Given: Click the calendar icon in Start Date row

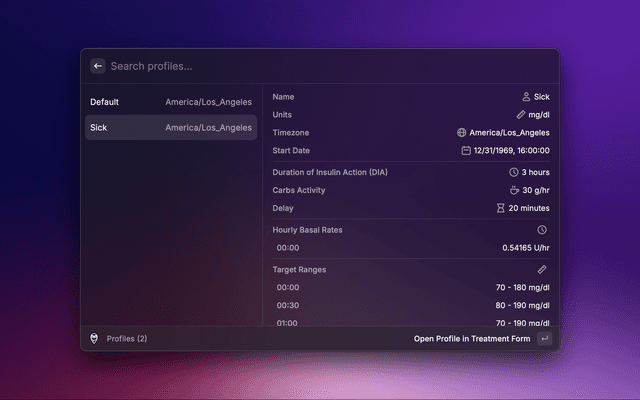Looking at the screenshot, I should click(466, 151).
